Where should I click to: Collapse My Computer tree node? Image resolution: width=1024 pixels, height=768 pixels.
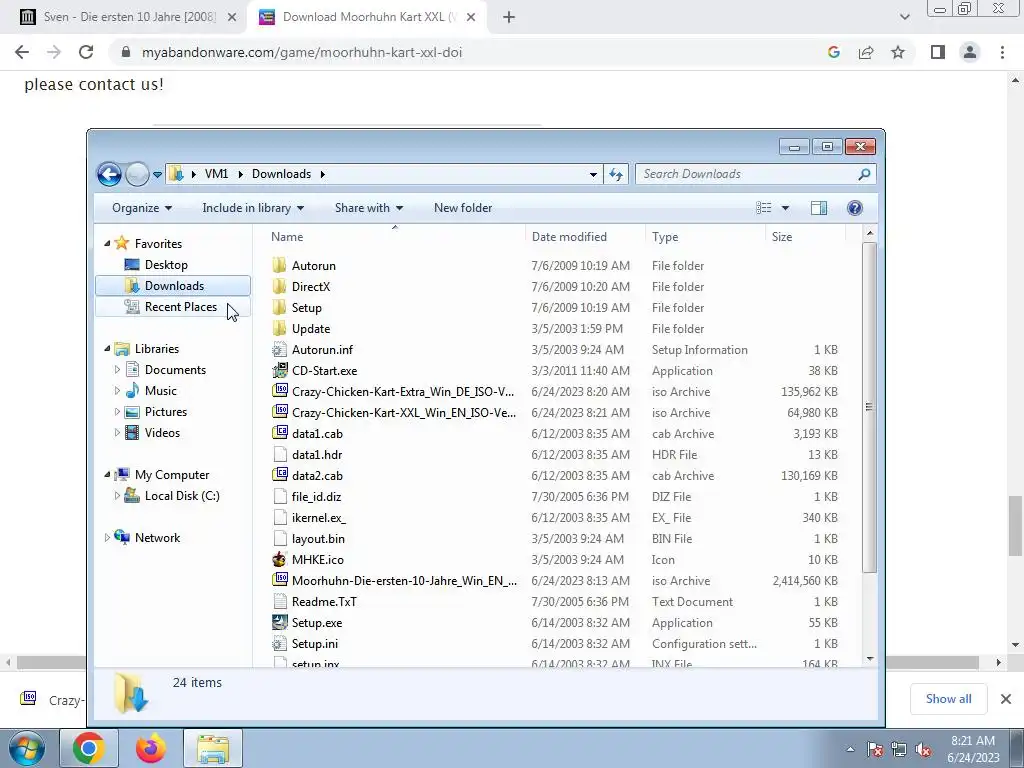pyautogui.click(x=107, y=475)
